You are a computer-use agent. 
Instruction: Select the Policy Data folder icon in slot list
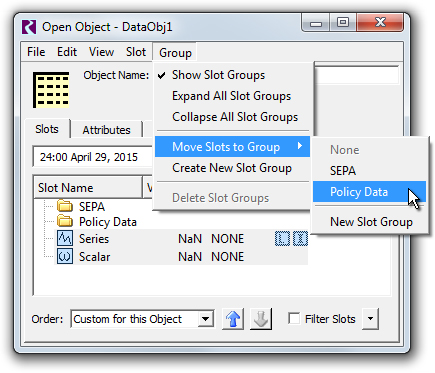click(x=65, y=221)
